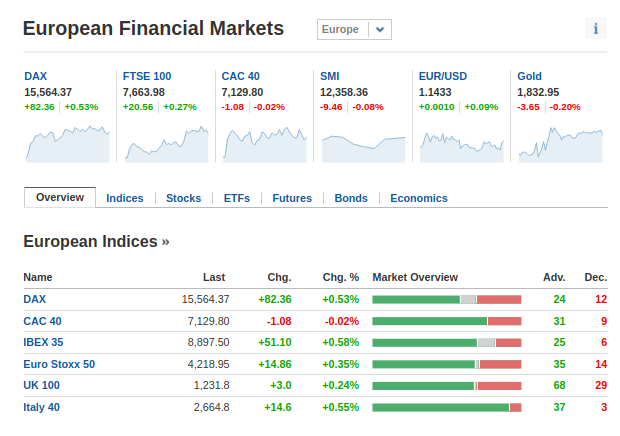
Task: Click the Chg. column header
Action: [x=279, y=277]
